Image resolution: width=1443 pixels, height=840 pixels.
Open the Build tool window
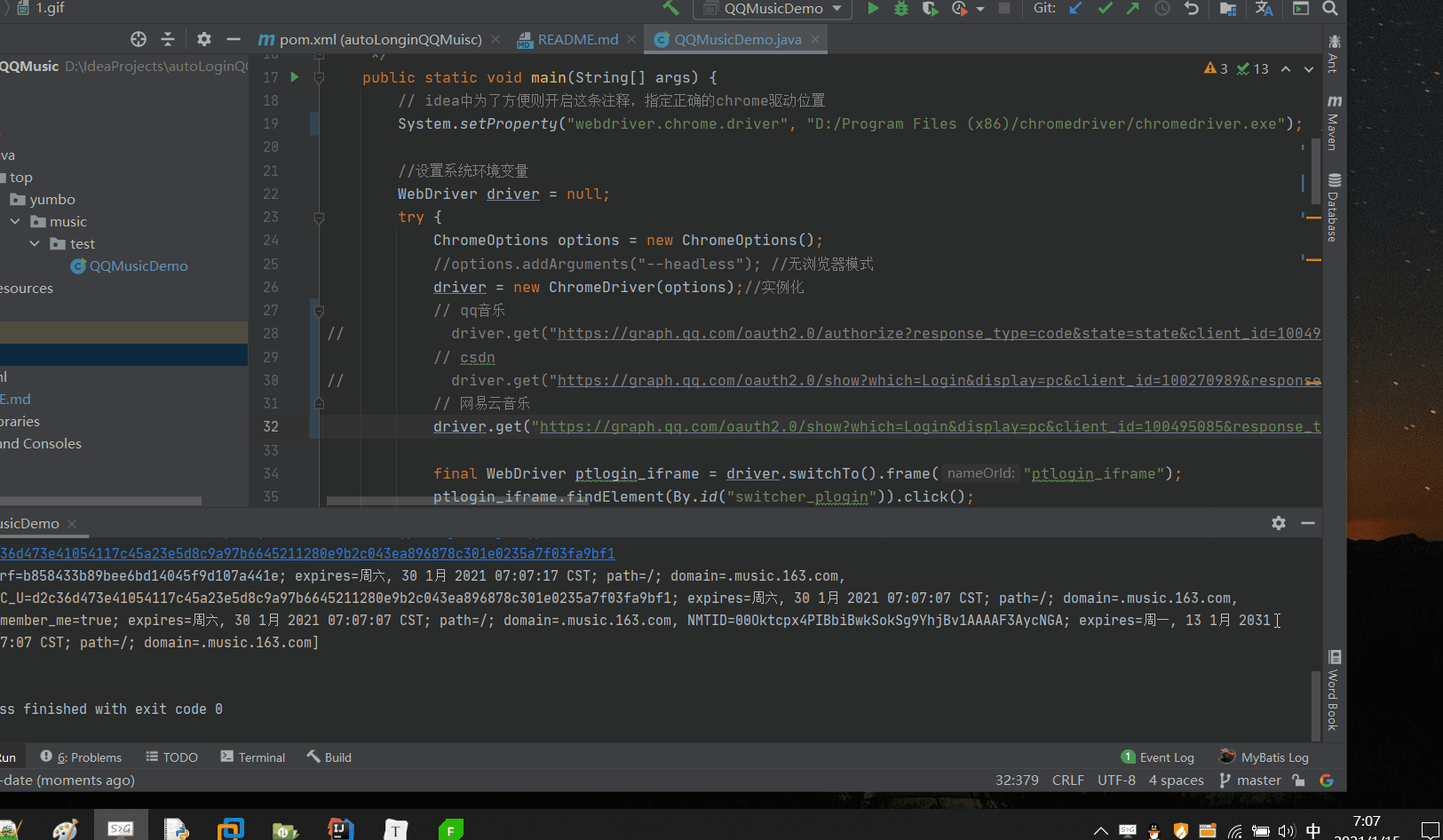click(329, 757)
